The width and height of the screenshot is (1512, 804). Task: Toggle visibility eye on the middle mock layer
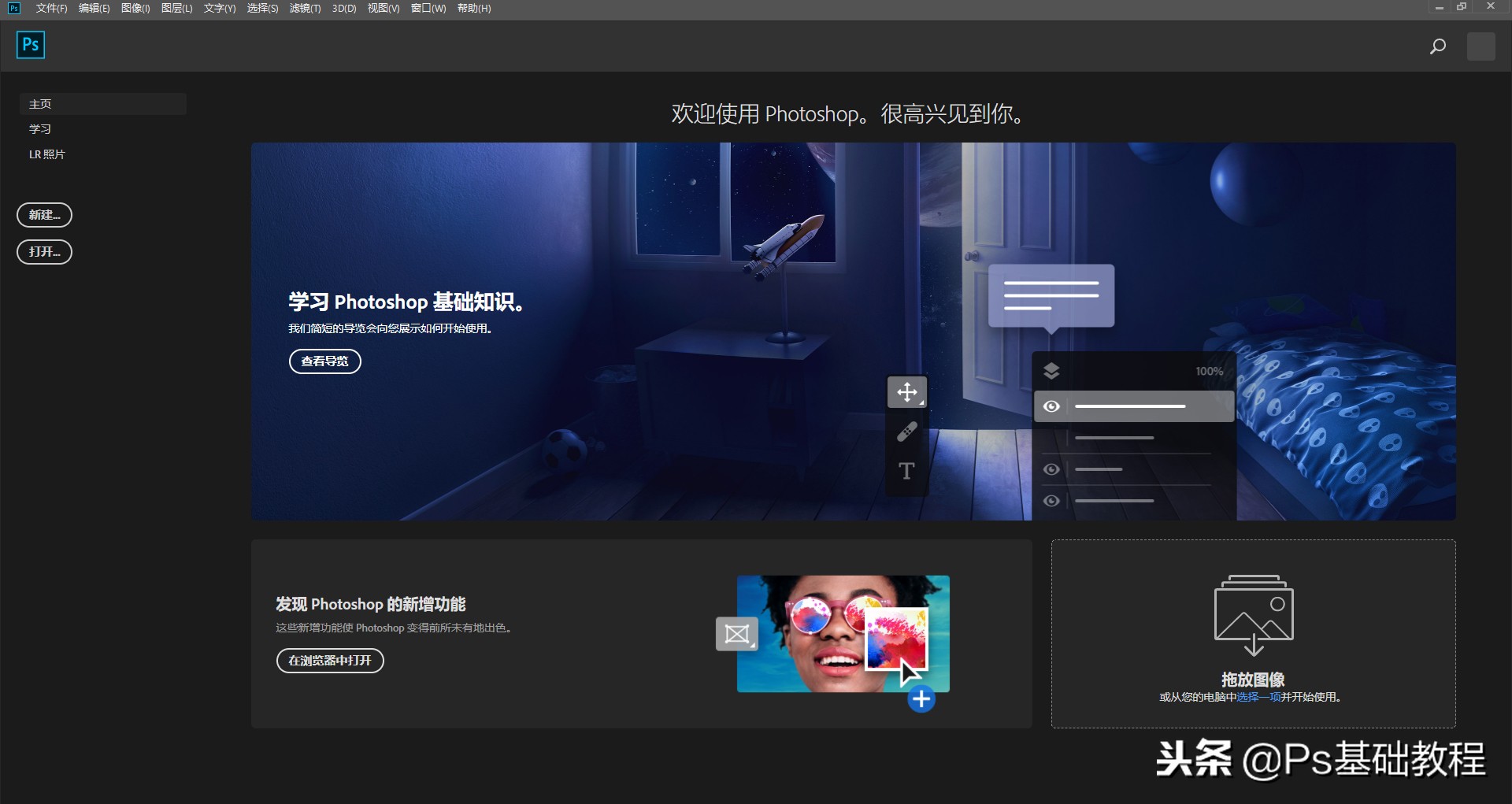(1051, 469)
